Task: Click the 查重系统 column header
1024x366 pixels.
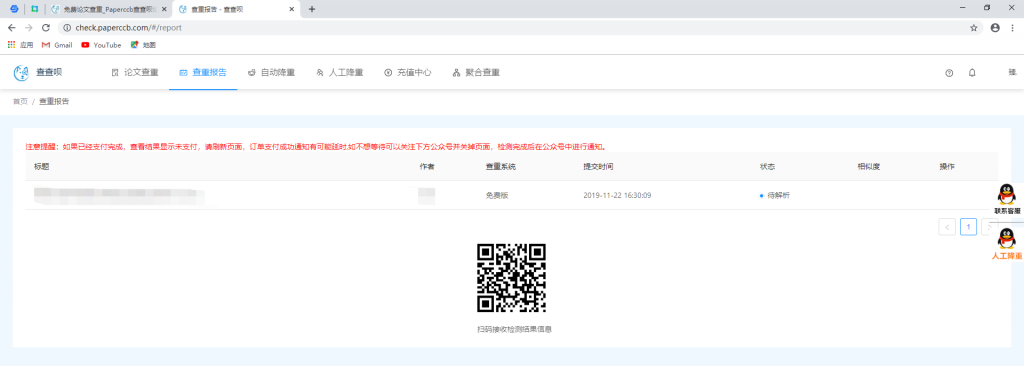Action: pos(501,167)
